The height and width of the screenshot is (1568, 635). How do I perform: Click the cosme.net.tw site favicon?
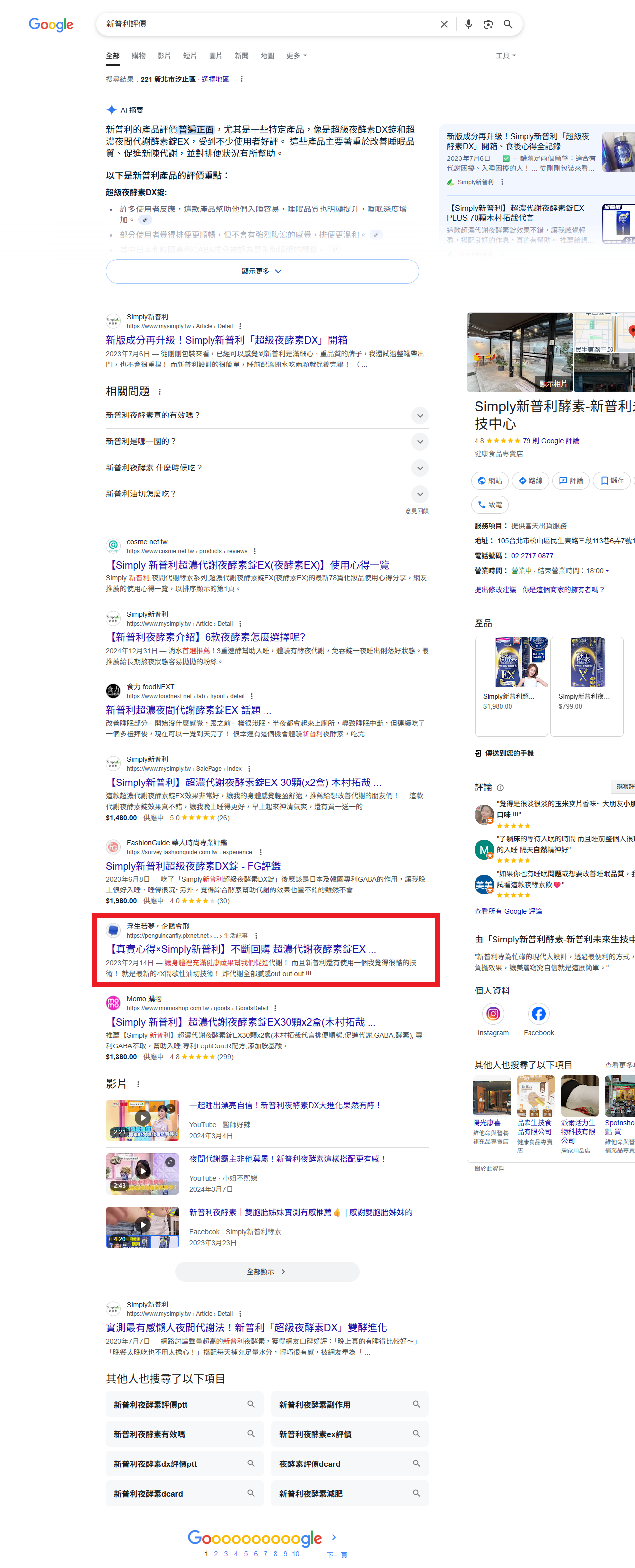pos(113,546)
